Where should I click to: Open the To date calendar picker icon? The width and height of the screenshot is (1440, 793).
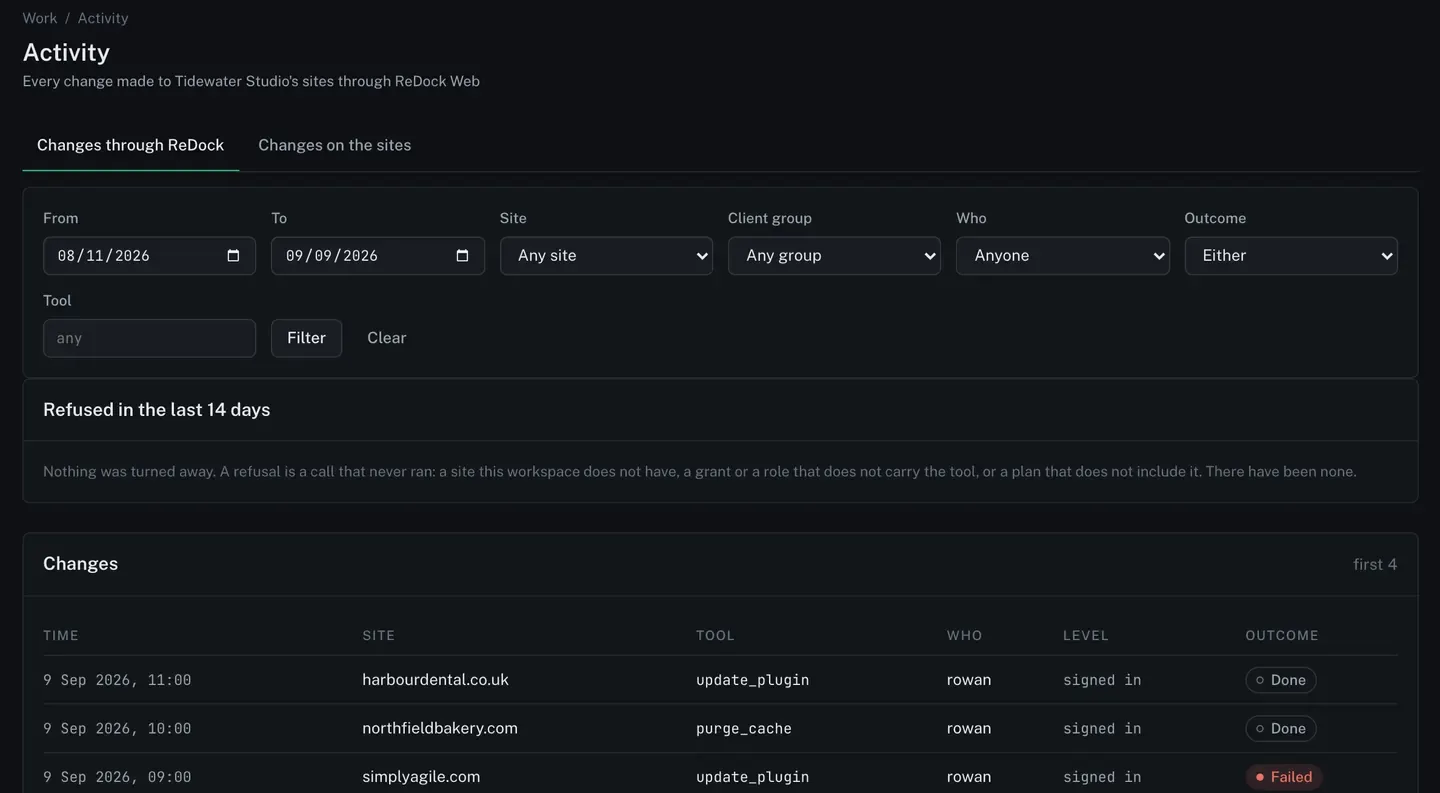click(x=462, y=256)
